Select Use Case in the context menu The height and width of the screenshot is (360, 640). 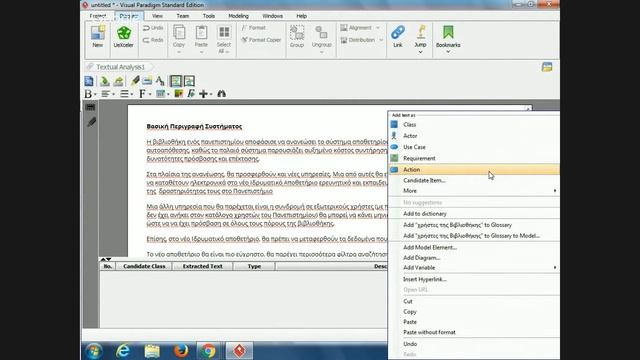coord(474,147)
